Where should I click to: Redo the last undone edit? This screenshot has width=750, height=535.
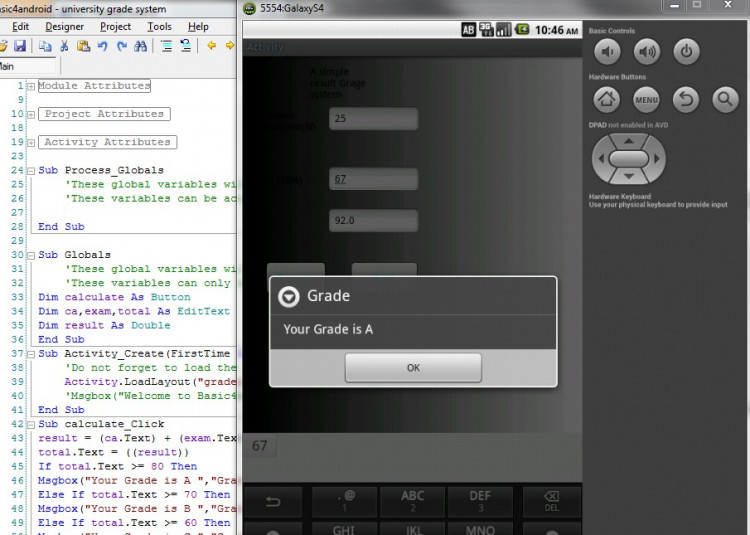tap(121, 46)
